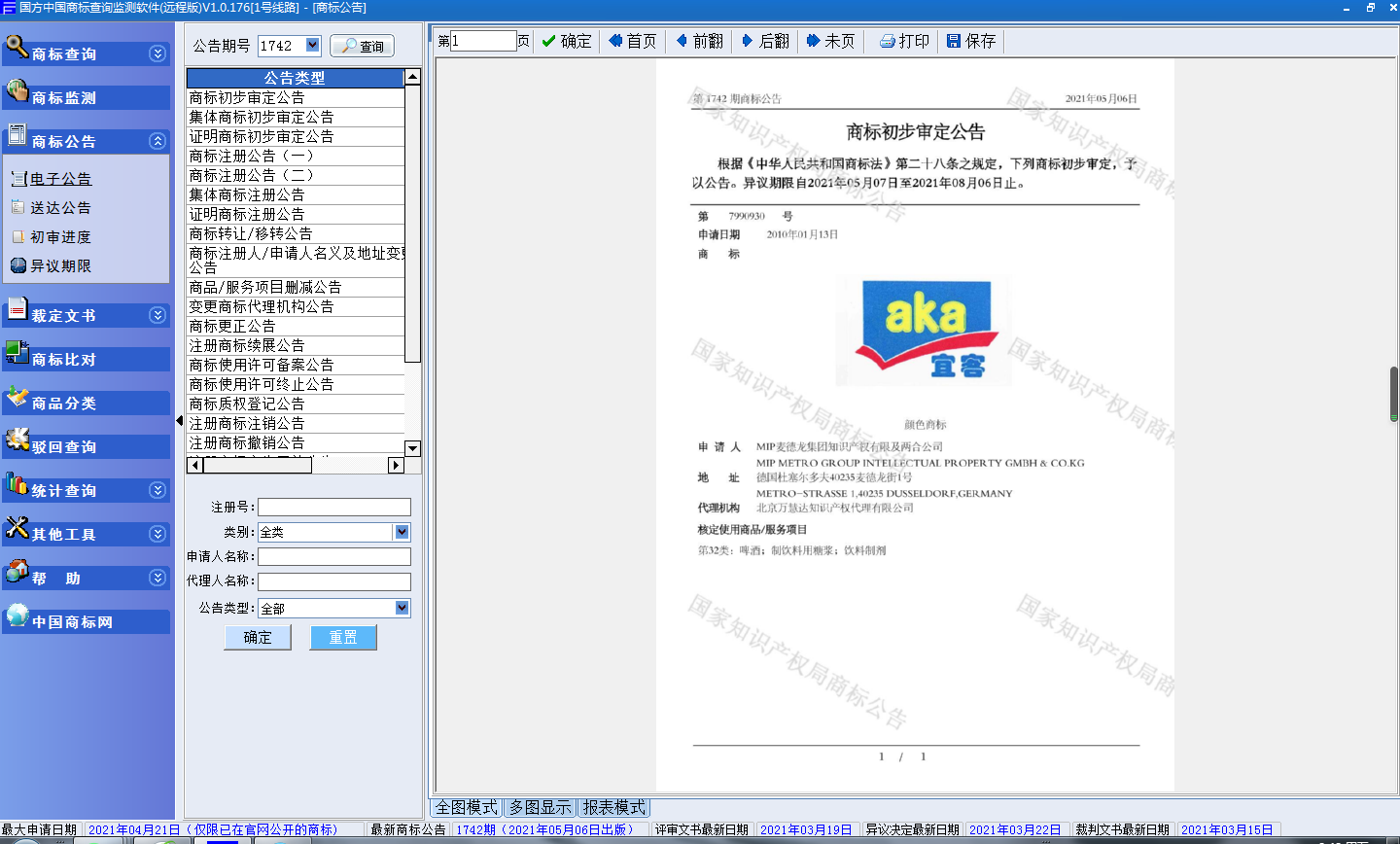Viewport: 1400px width, 844px height.
Task: Select 商标注册公告（一） in list
Action: click(x=252, y=156)
